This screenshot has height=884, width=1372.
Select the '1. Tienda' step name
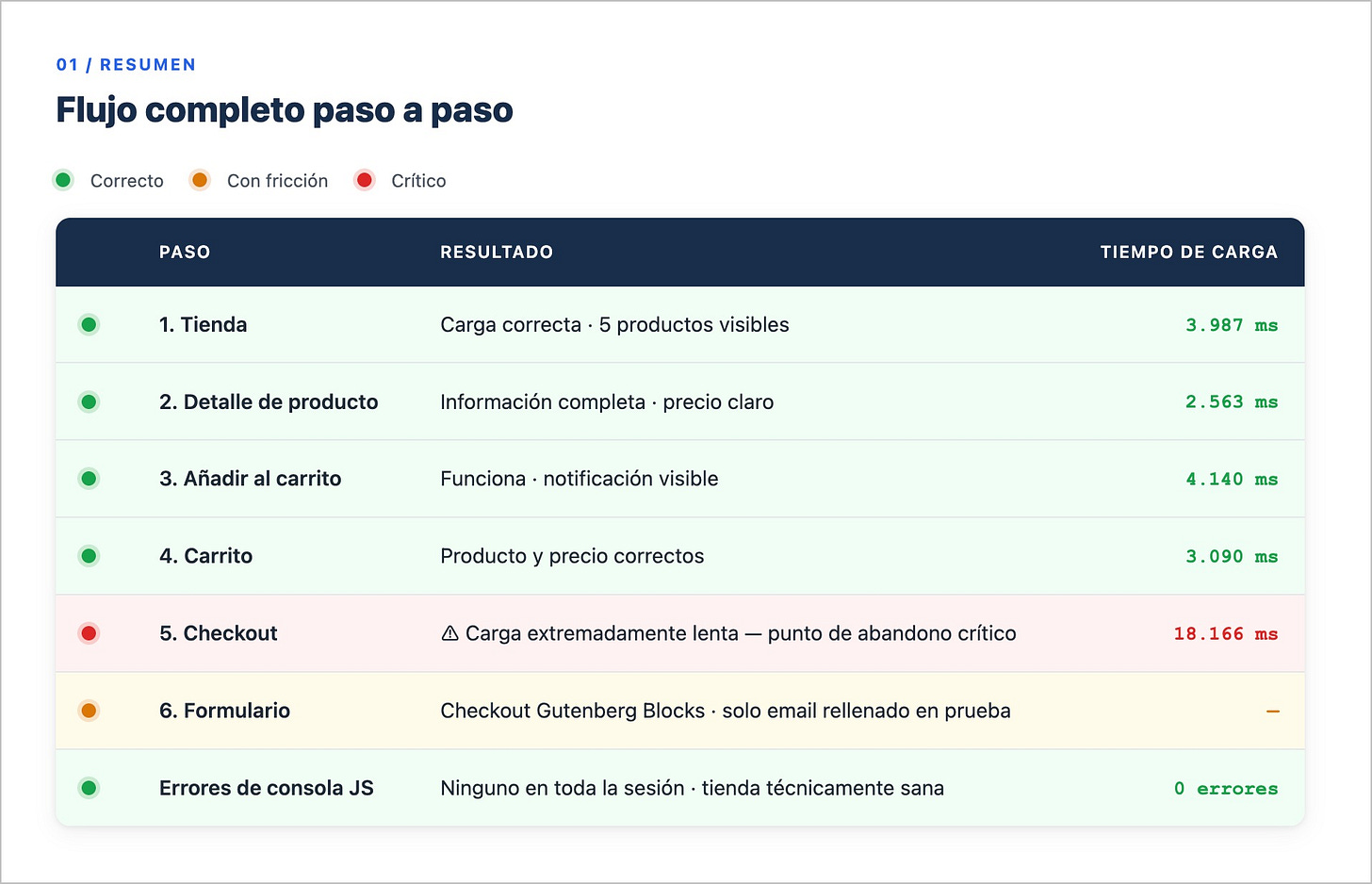coord(204,325)
